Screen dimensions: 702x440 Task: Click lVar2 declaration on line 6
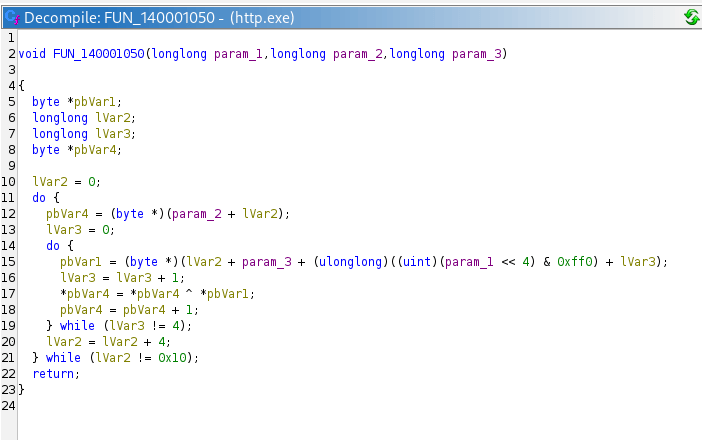112,118
